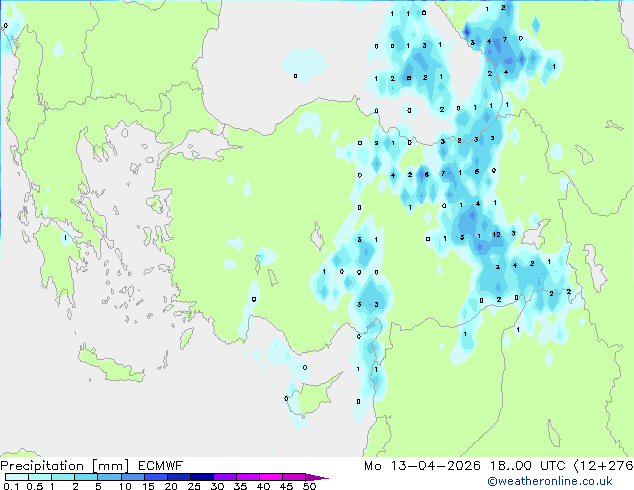Click the "[mm]" unit label
Image resolution: width=634 pixels, height=490 pixels.
click(111, 466)
